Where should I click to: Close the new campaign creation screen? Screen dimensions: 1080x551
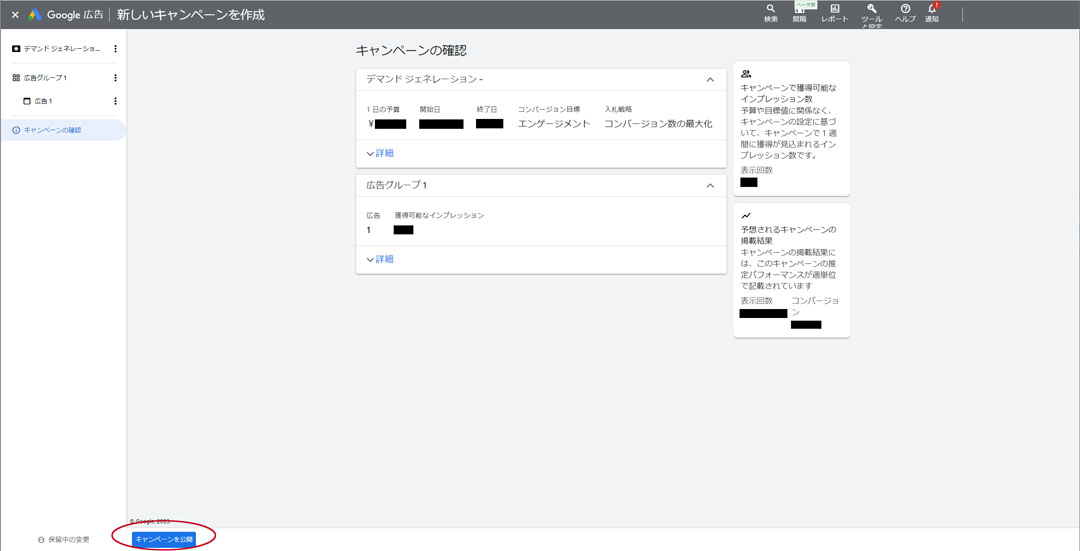pyautogui.click(x=15, y=15)
